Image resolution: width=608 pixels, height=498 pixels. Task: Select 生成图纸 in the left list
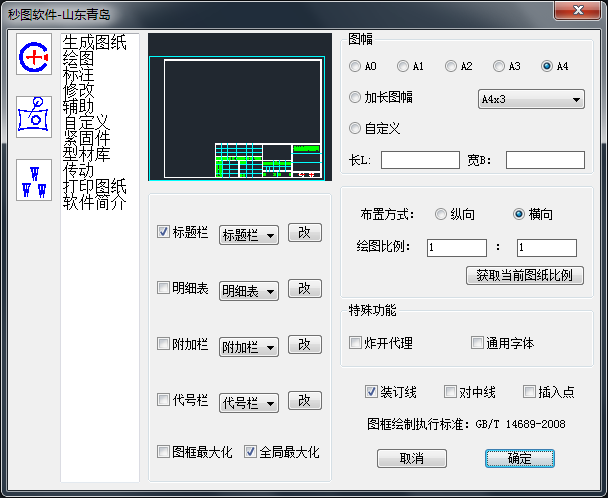pos(95,42)
